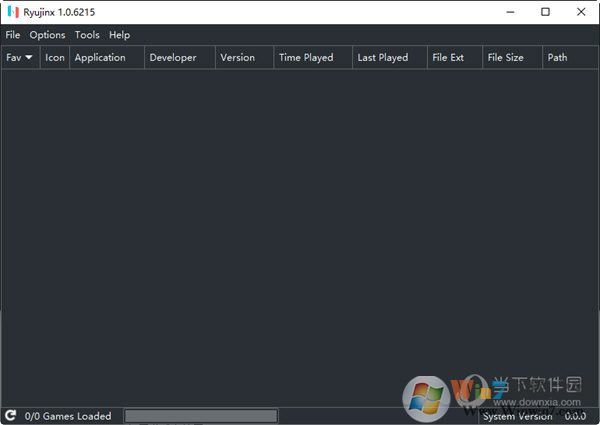The image size is (600, 425).
Task: Click the Icon column header
Action: (55, 57)
